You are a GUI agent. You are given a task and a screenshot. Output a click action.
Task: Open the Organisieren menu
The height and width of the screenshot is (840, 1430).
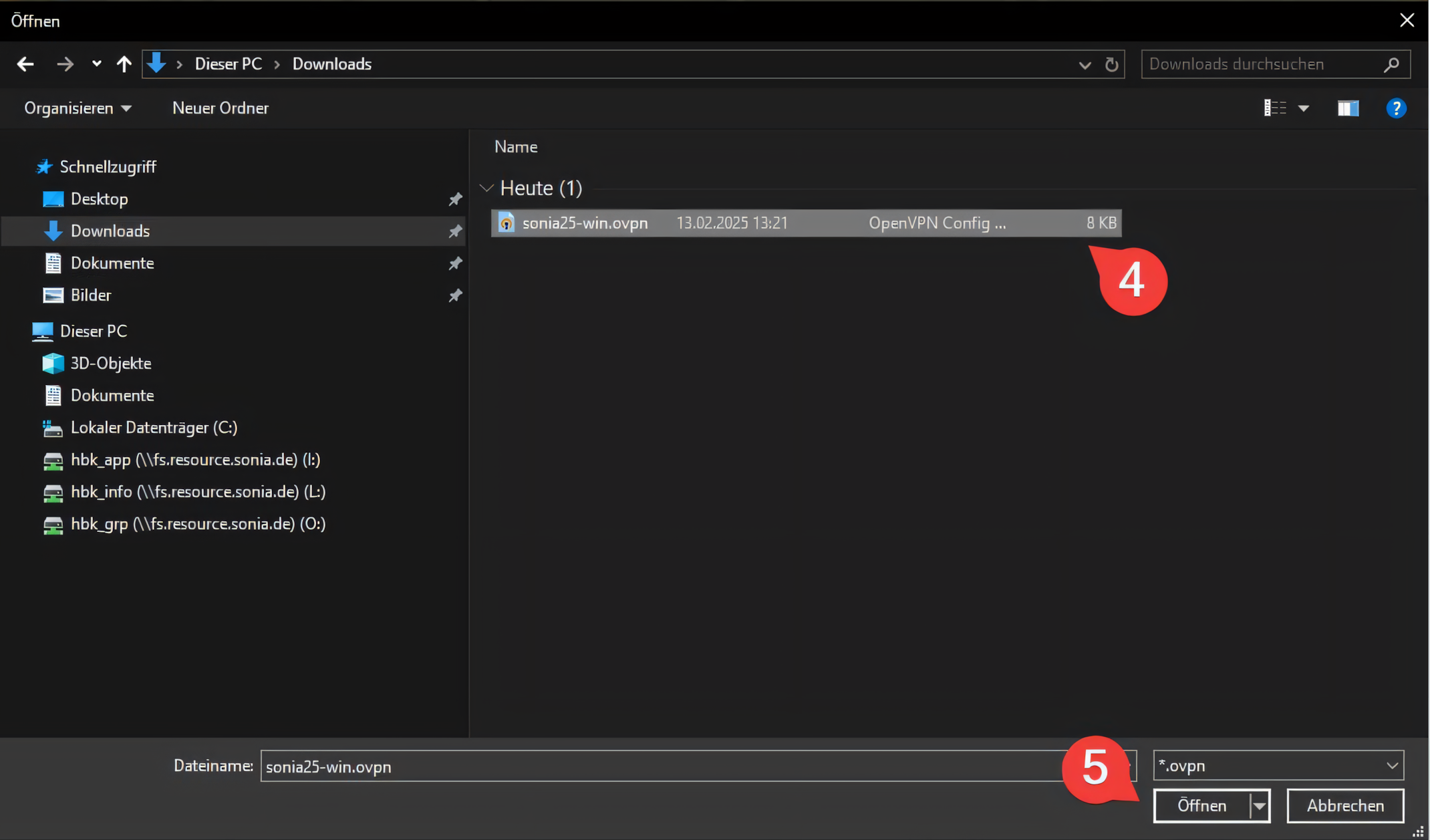tap(78, 108)
